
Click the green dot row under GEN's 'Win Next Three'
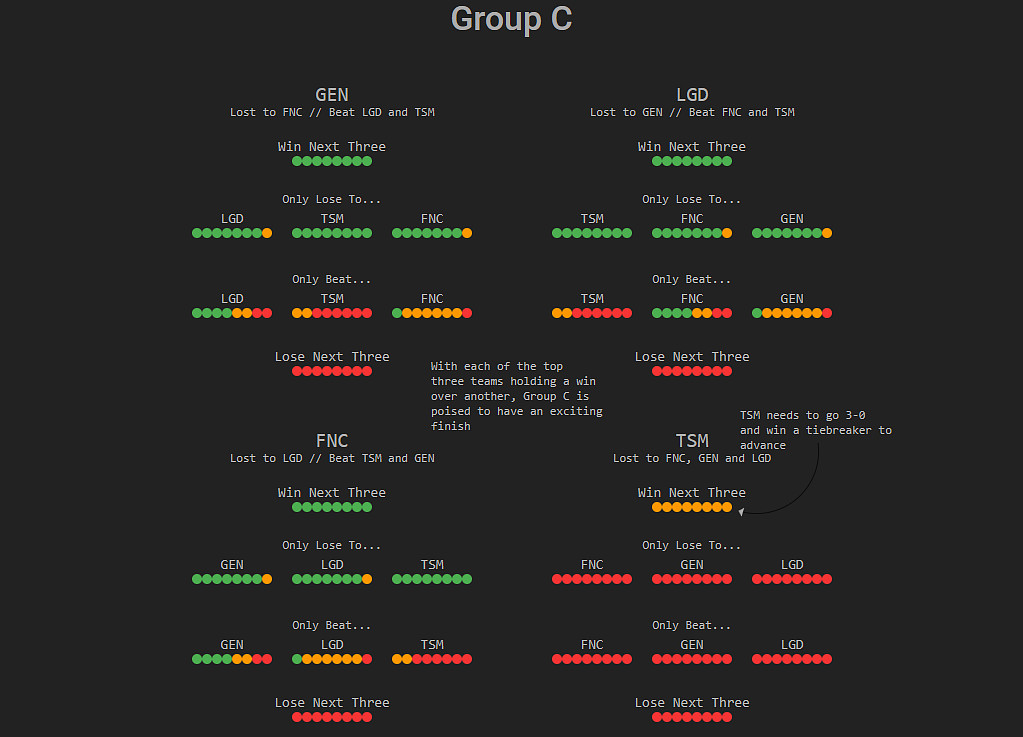click(x=332, y=161)
